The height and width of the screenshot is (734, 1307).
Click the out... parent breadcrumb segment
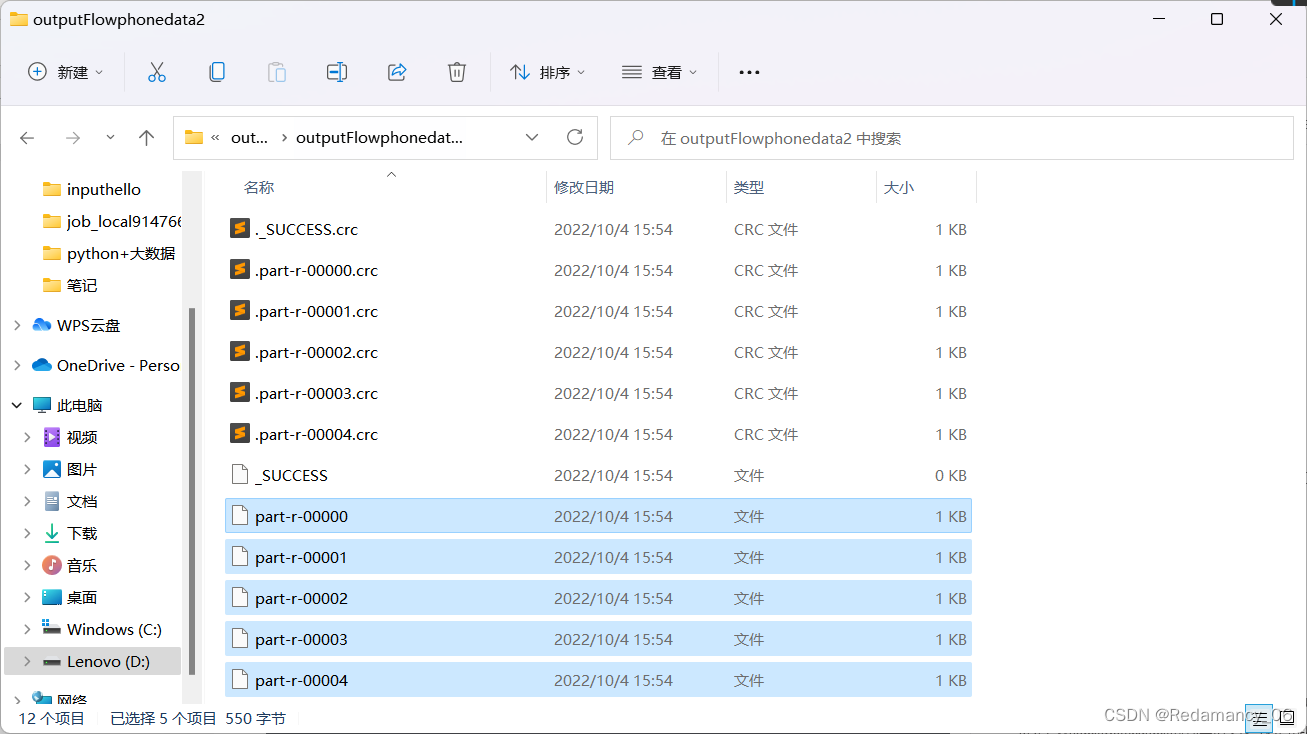point(249,138)
